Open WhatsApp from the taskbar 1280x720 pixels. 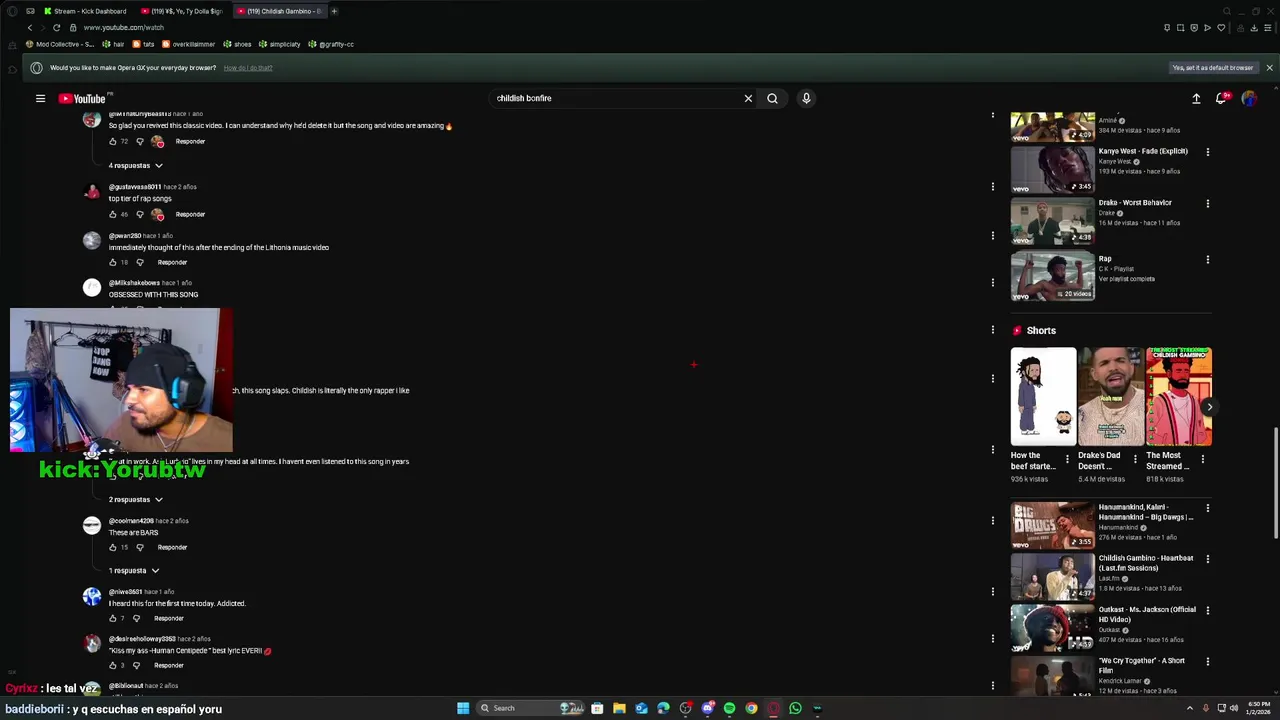point(795,708)
